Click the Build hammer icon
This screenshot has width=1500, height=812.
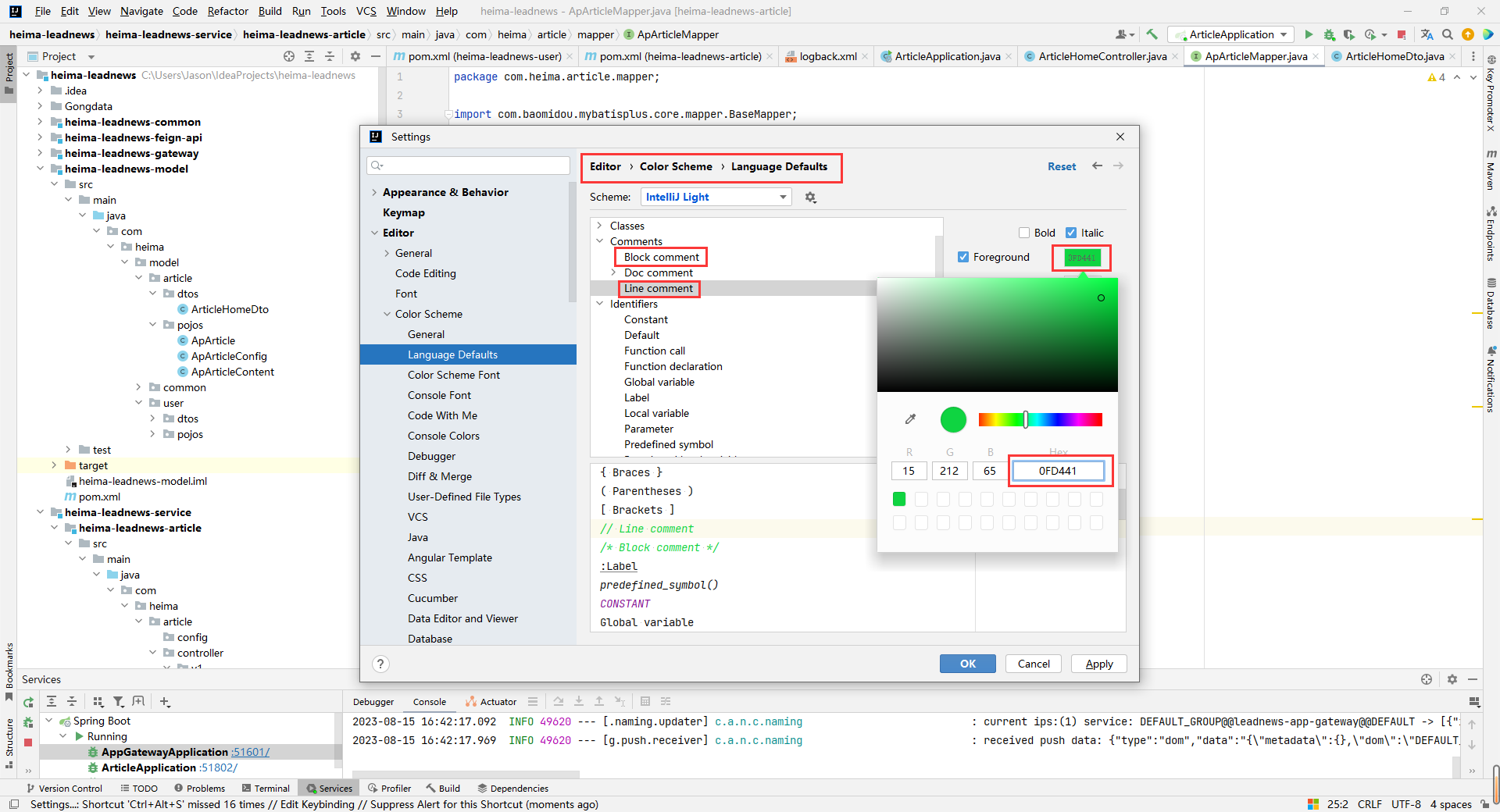[1152, 34]
